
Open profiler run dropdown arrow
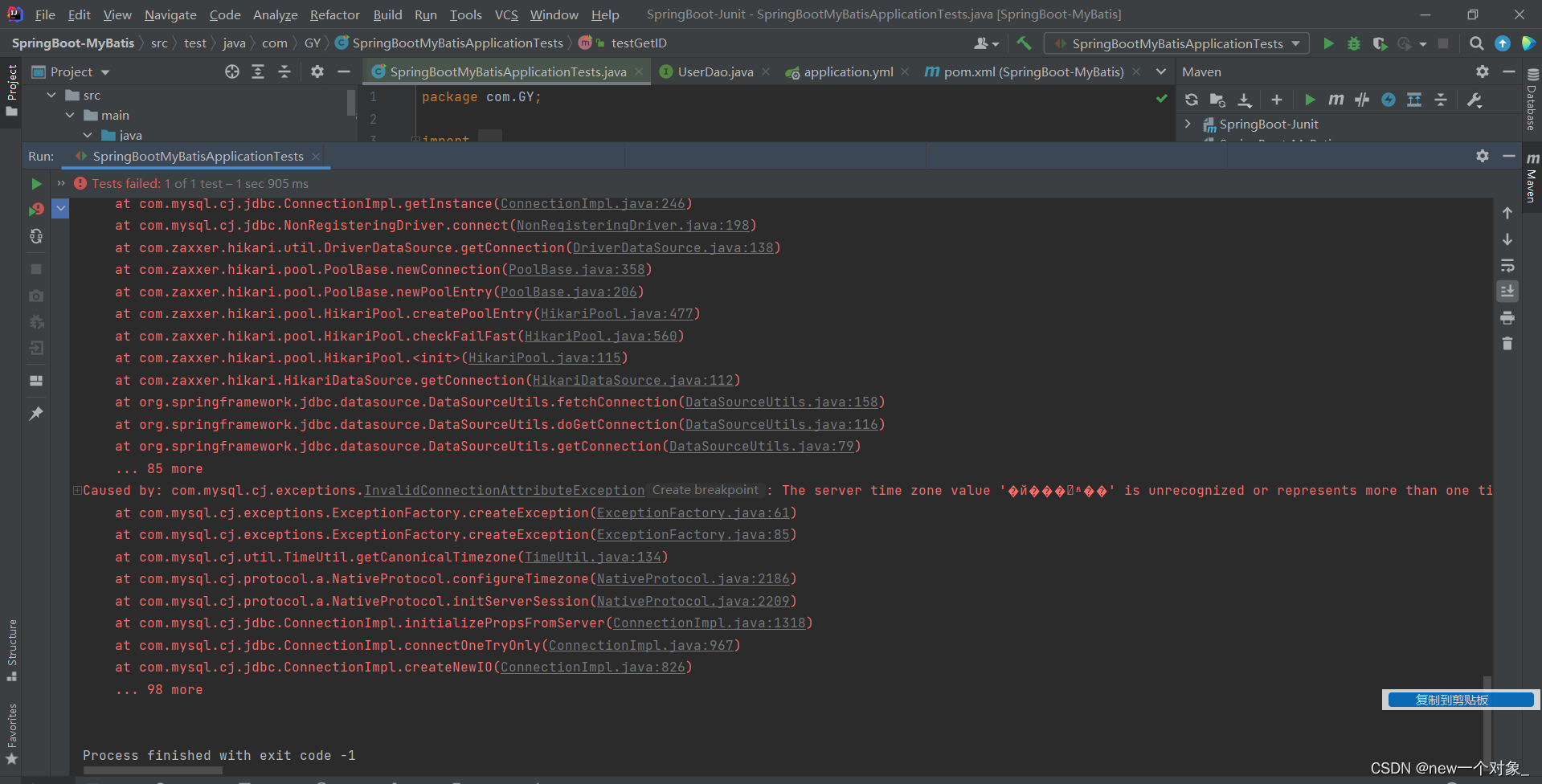click(1423, 44)
